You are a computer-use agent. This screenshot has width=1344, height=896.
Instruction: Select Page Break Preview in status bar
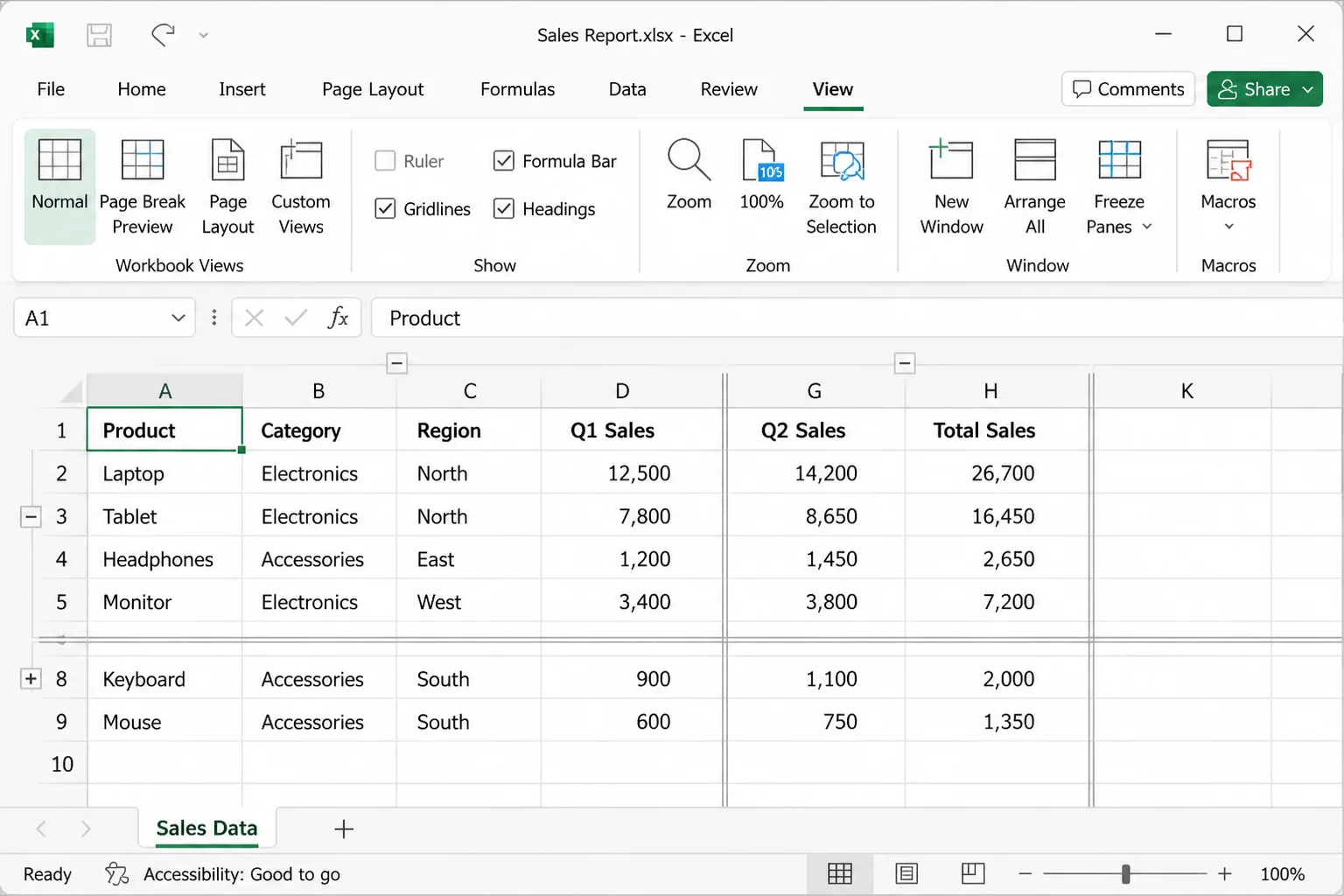(x=973, y=873)
